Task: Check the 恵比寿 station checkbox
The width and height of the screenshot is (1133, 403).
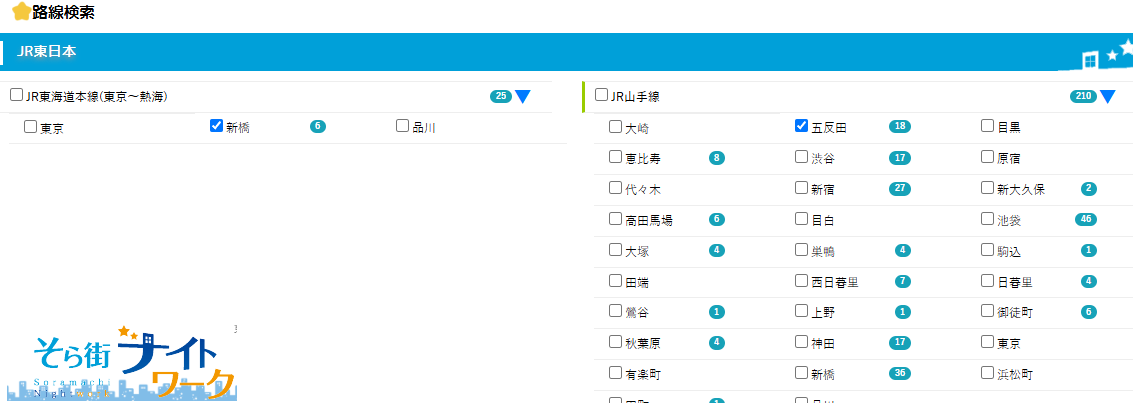Action: click(x=616, y=157)
